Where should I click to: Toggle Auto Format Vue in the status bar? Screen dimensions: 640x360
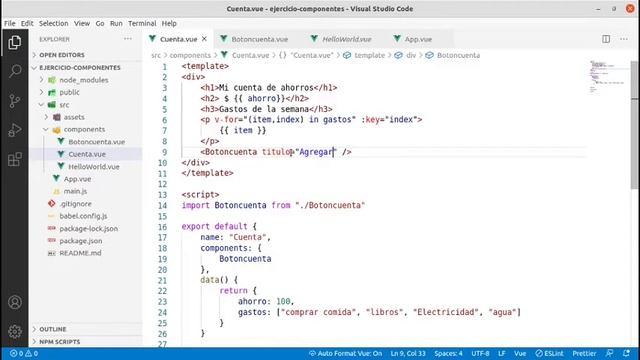345,353
